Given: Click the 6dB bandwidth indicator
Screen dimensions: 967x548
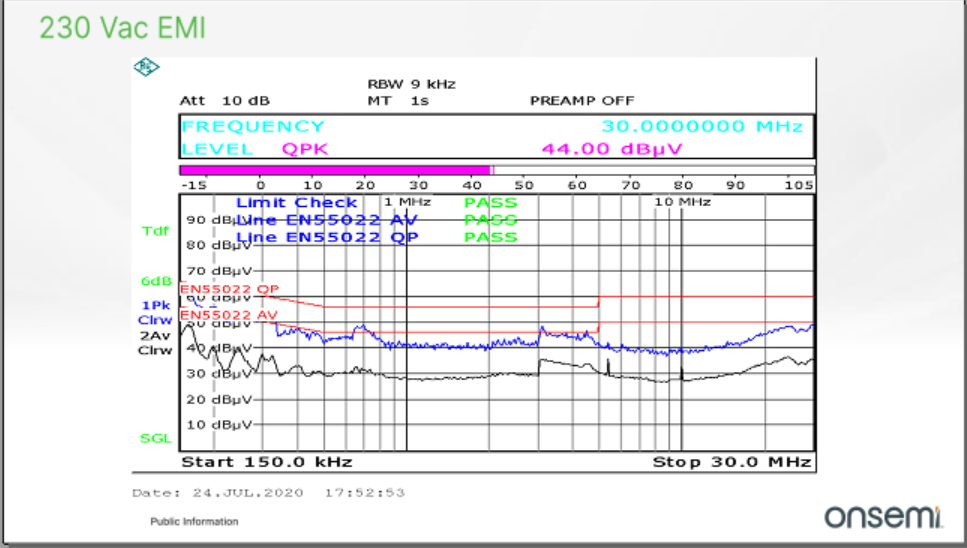Looking at the screenshot, I should click(x=156, y=281).
